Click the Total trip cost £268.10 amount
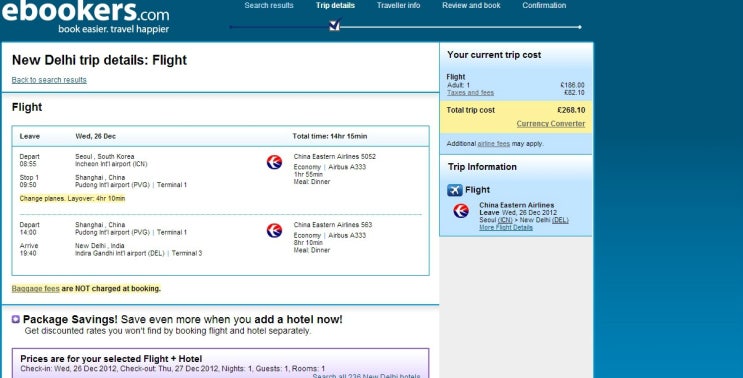This screenshot has width=743, height=378. coord(571,110)
